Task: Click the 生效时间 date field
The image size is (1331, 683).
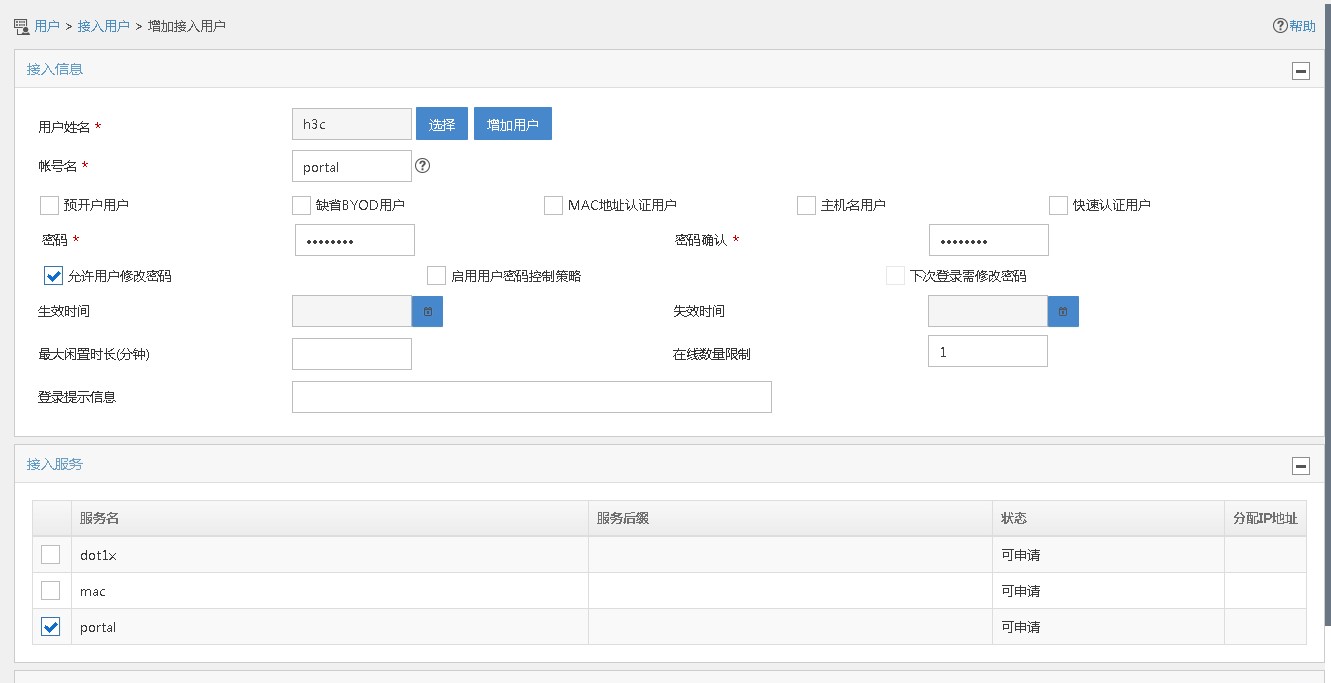Action: [352, 311]
